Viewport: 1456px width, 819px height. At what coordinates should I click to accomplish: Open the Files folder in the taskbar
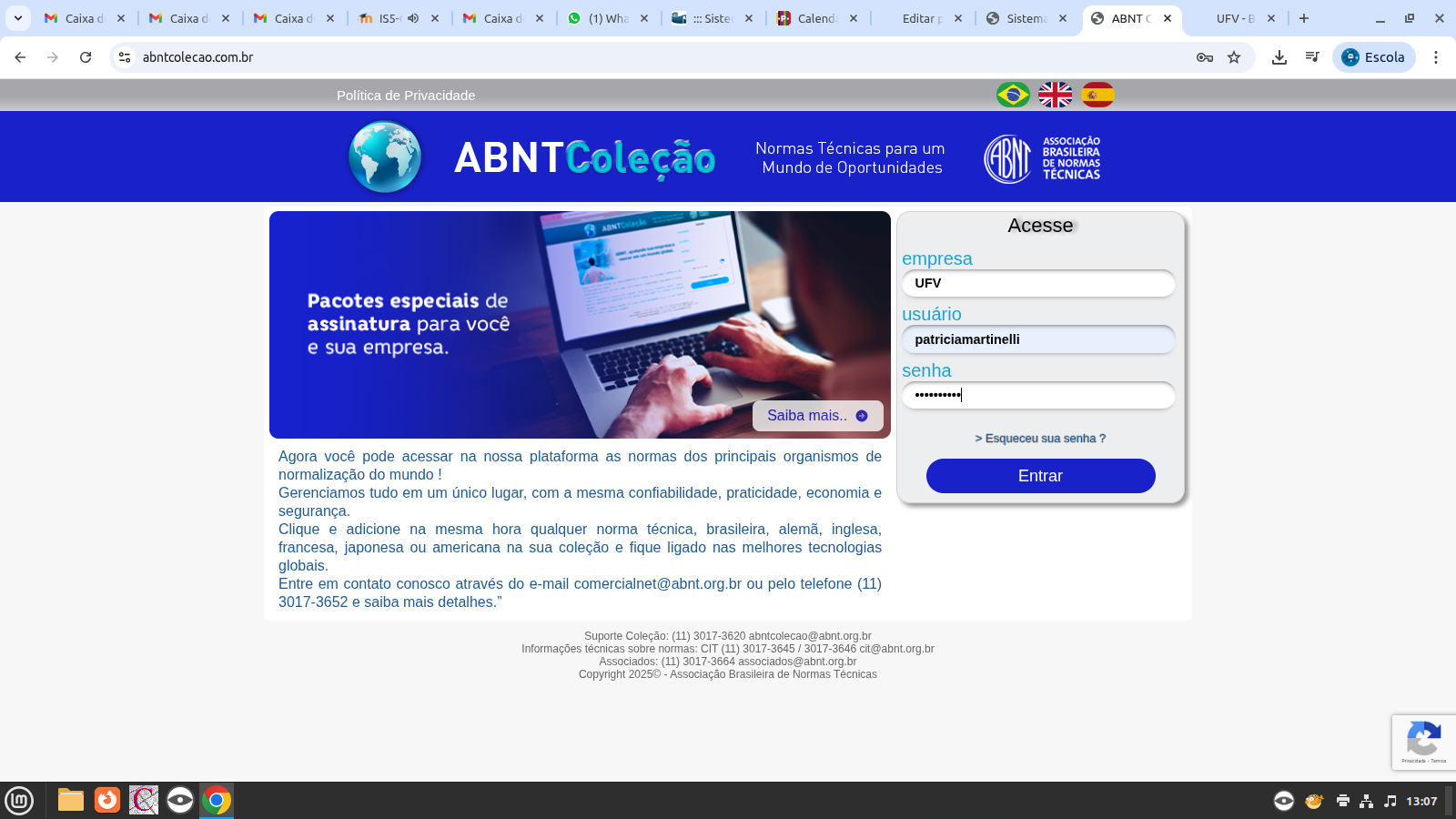[x=71, y=800]
